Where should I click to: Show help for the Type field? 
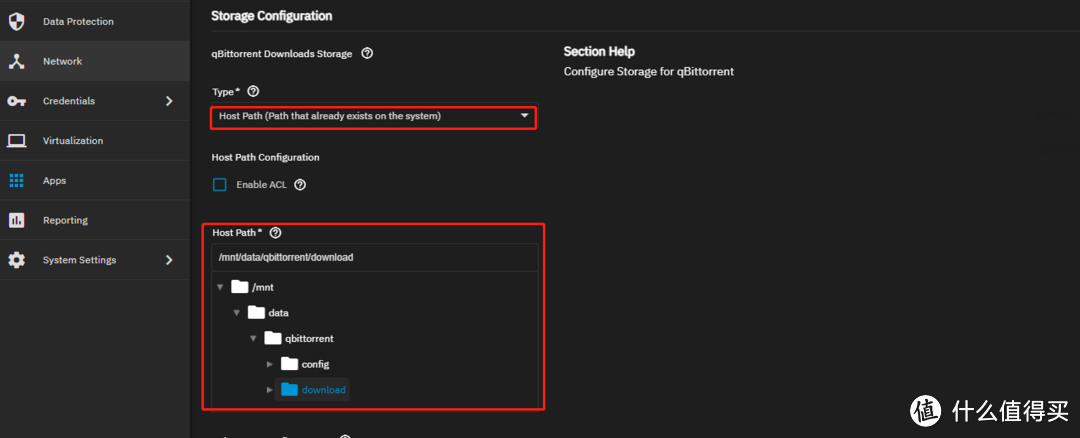(253, 92)
